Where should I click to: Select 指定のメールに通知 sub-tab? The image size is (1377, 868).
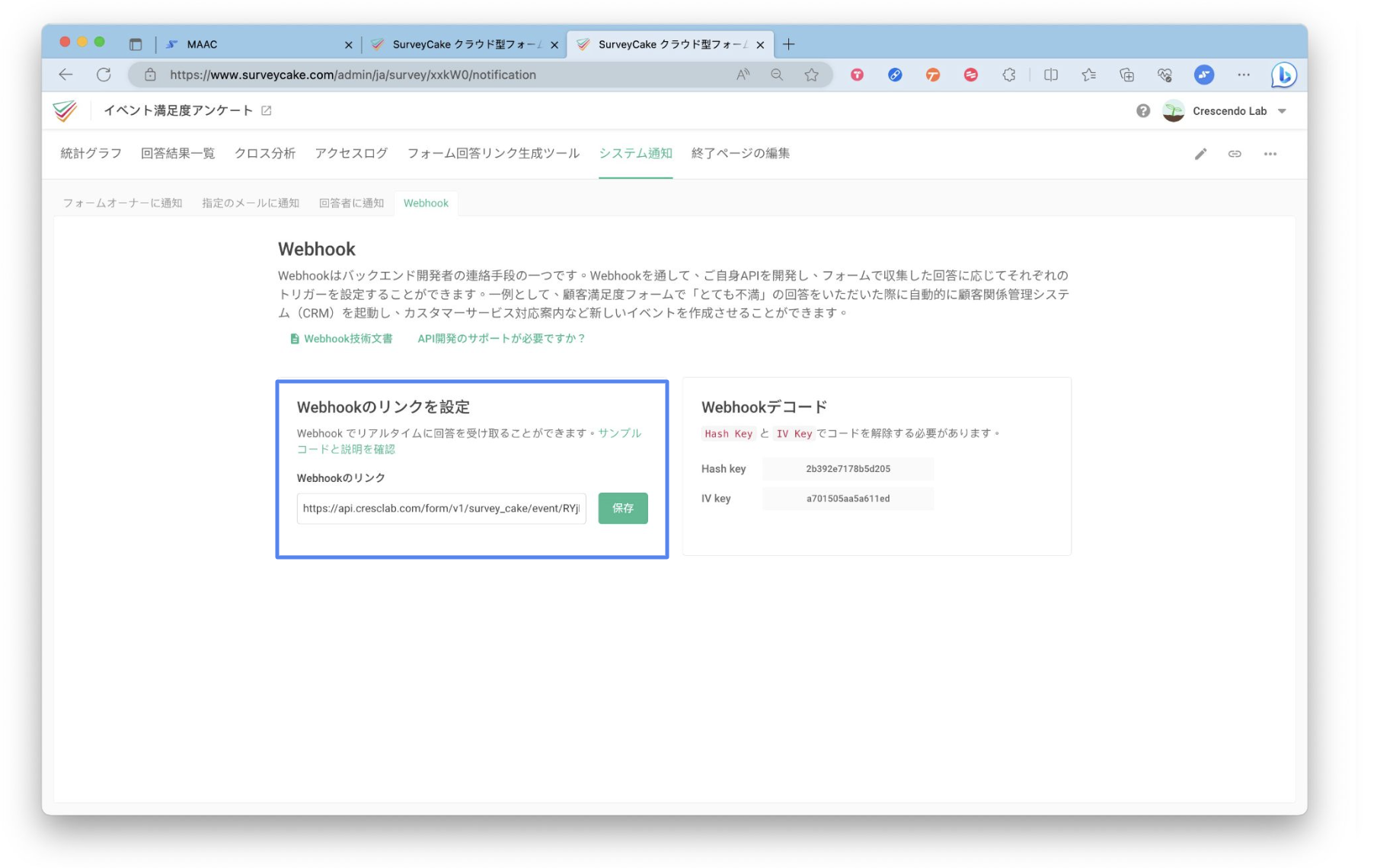tap(251, 203)
